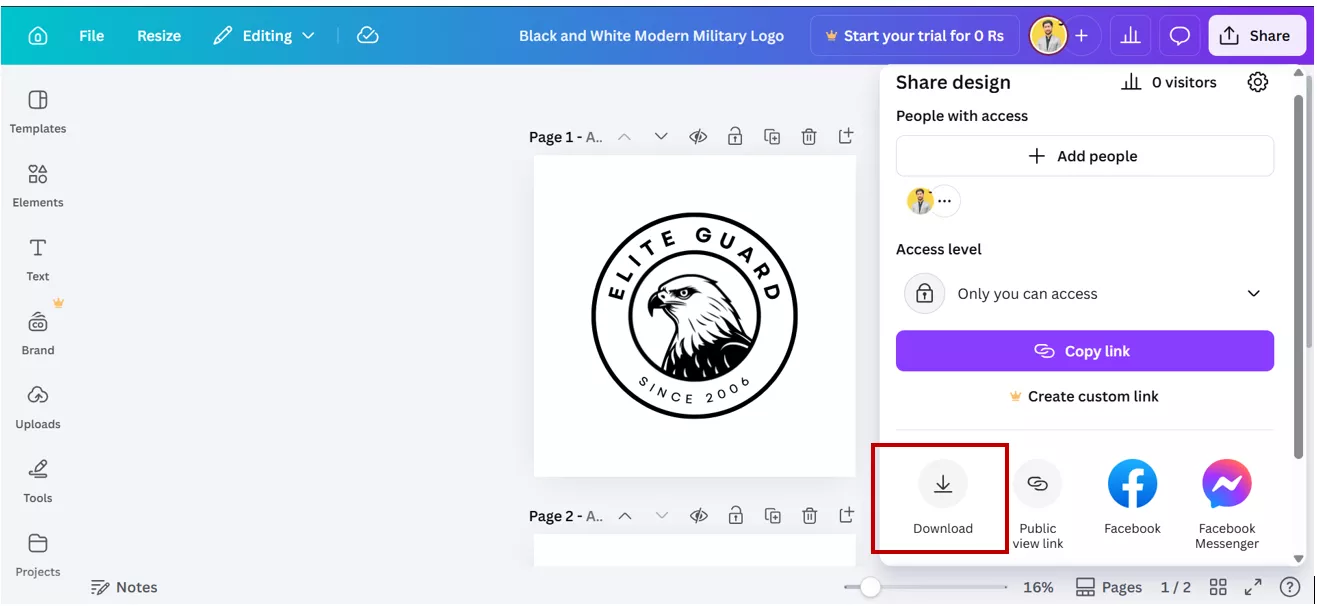Duplicate Page 1 using duplicate icon
Image resolution: width=1317 pixels, height=606 pixels.
tap(772, 136)
